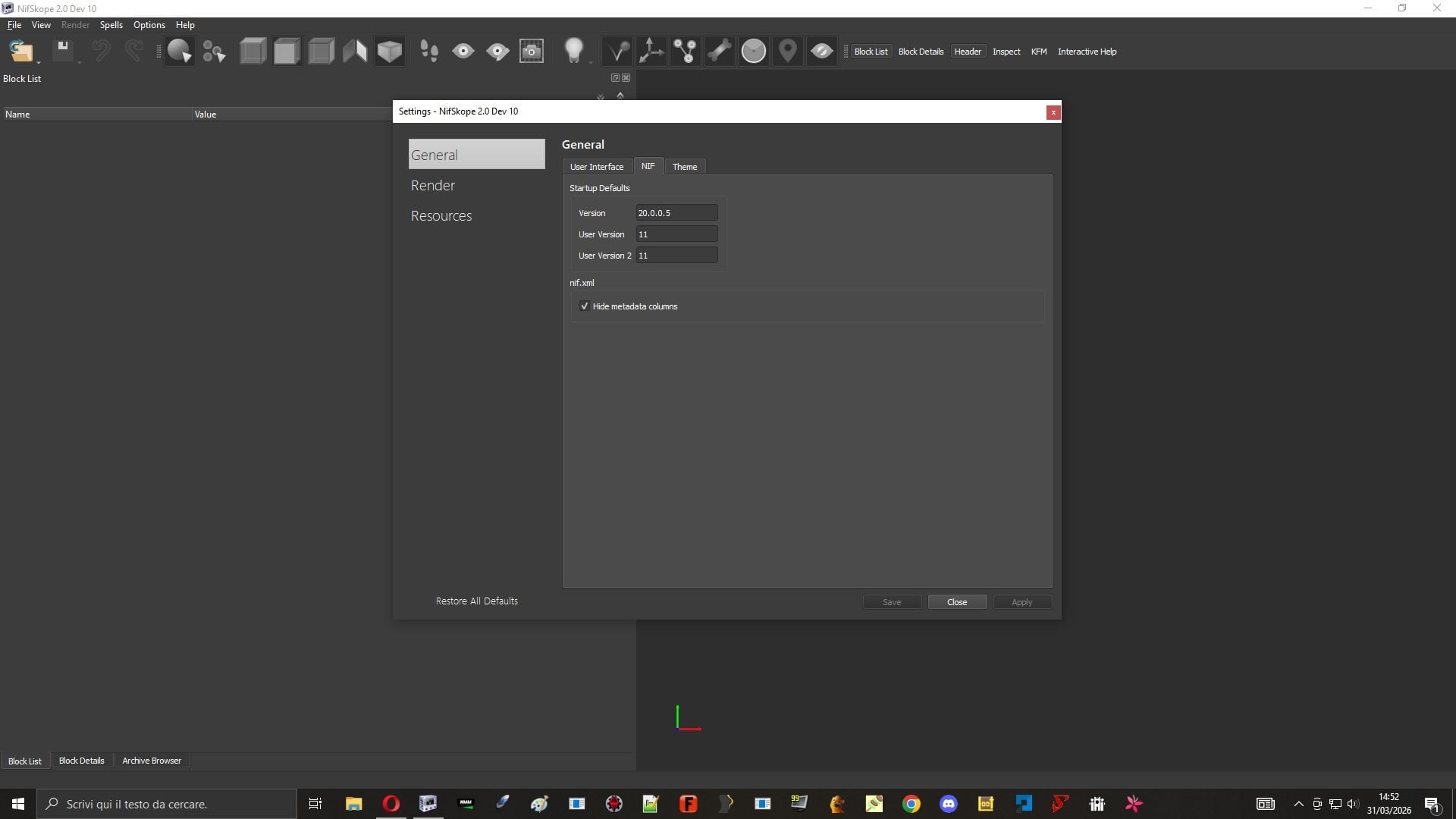Click the Save floppy disk icon
1456x819 pixels.
[63, 51]
